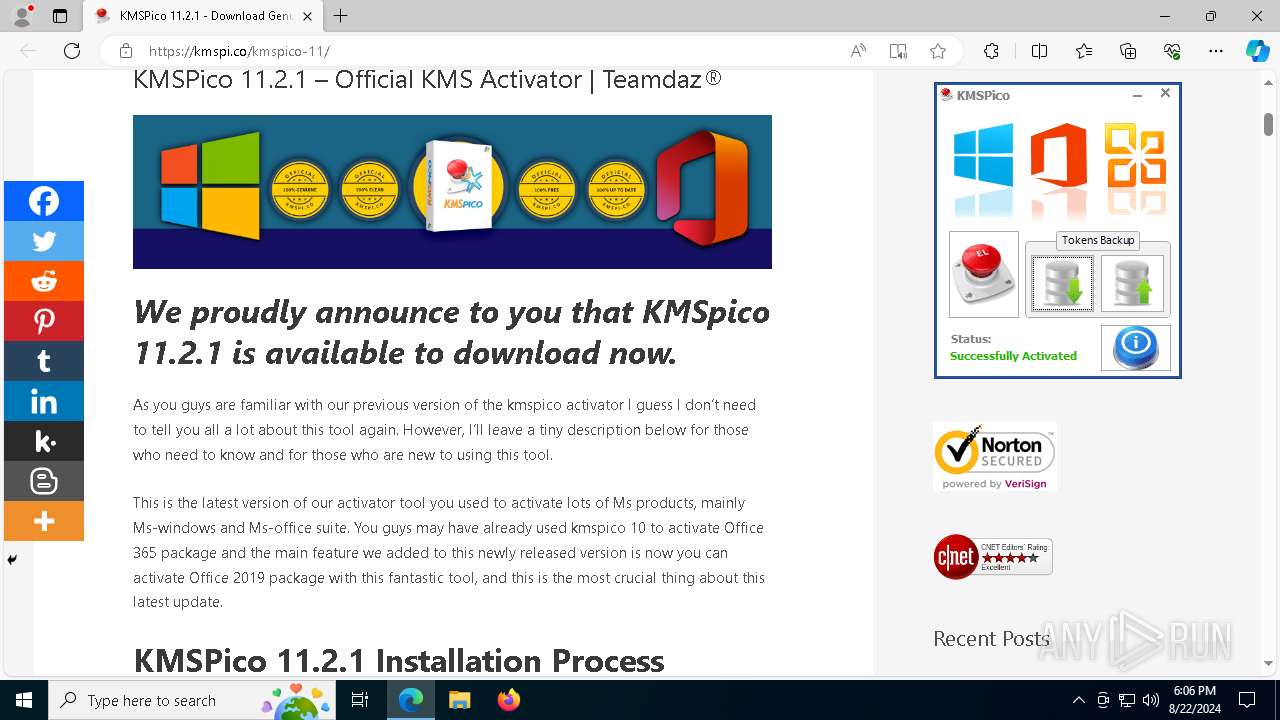Screen dimensions: 1280x720
Task: Launch Firefox from the taskbar
Action: [508, 700]
